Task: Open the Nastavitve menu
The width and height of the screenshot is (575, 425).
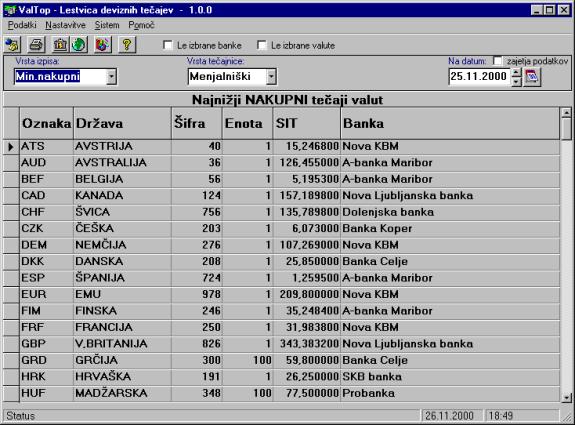Action: pos(65,25)
